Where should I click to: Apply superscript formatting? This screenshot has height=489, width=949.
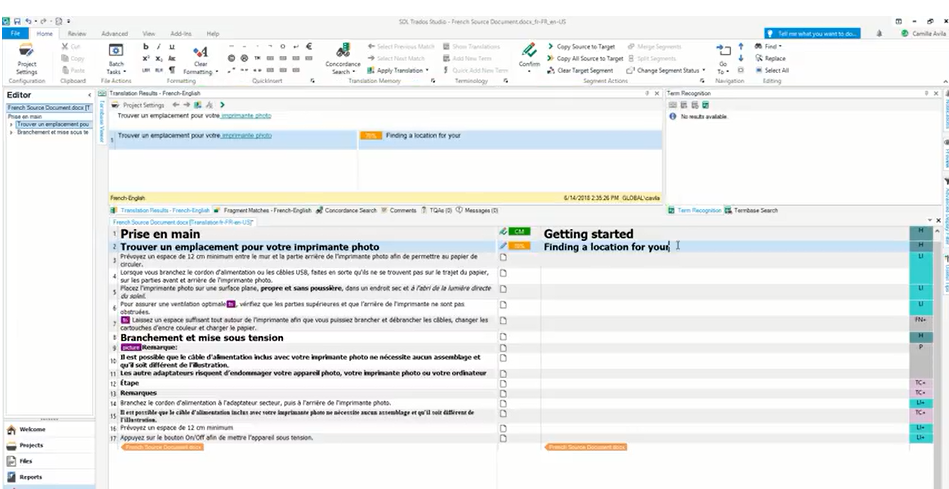point(146,59)
